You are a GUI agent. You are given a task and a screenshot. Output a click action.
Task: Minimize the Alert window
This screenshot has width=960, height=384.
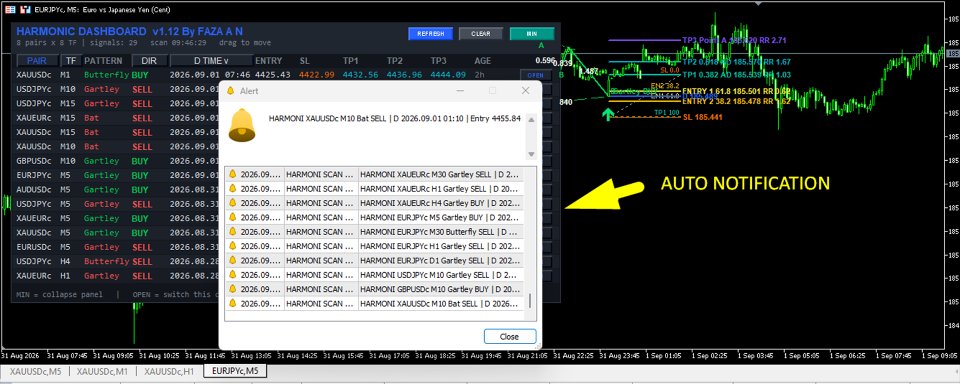(460, 91)
